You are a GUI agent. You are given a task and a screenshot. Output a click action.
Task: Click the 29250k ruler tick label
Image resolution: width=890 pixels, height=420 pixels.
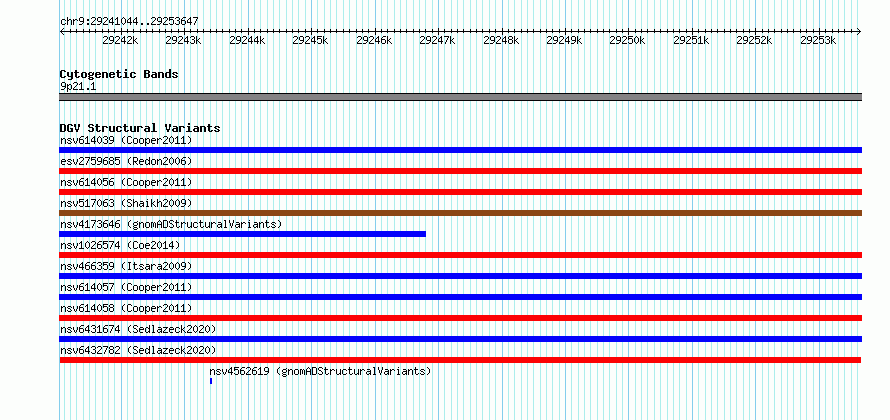tap(628, 40)
